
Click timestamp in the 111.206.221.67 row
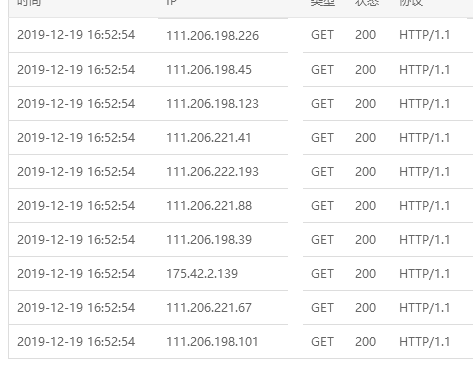click(x=76, y=308)
